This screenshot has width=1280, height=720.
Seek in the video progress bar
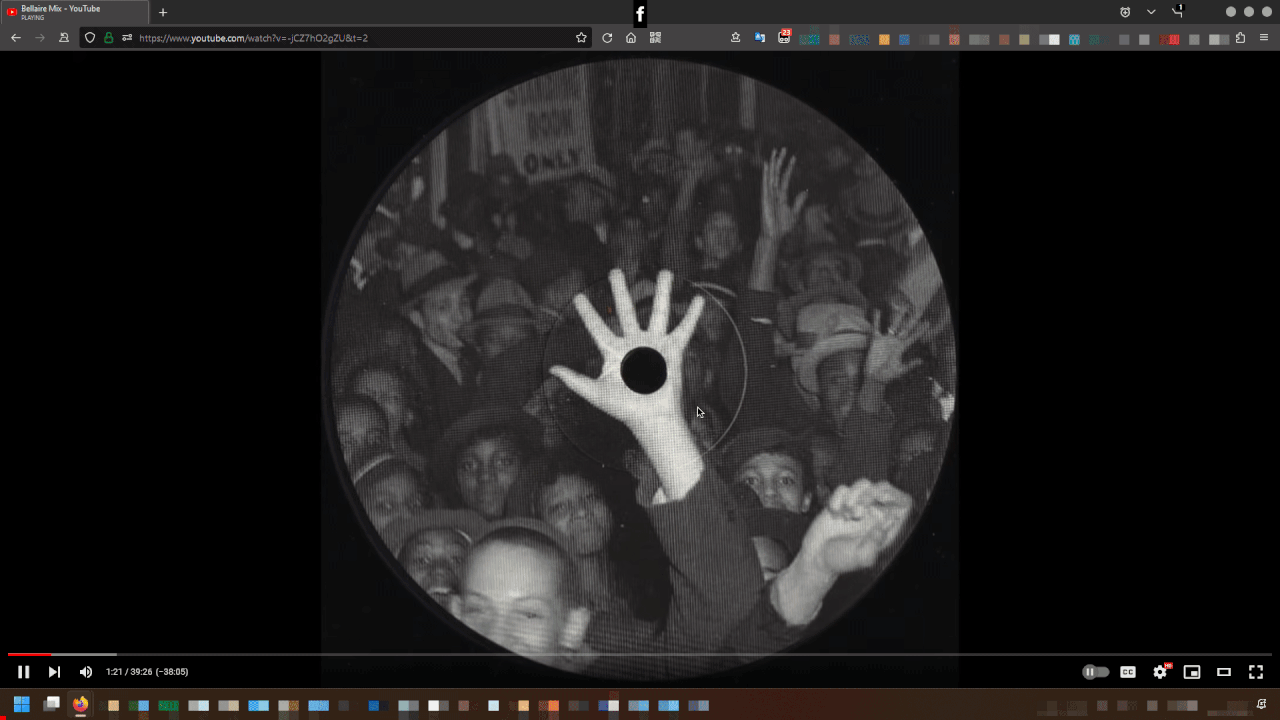pos(640,654)
